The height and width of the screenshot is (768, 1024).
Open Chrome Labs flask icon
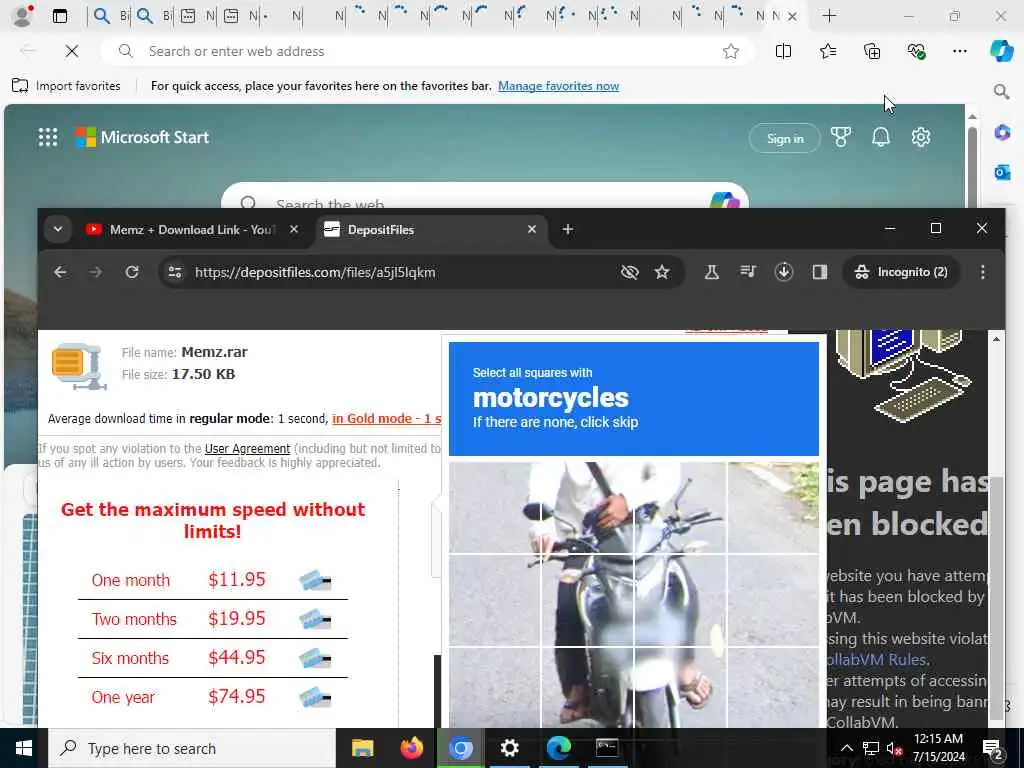tap(712, 272)
